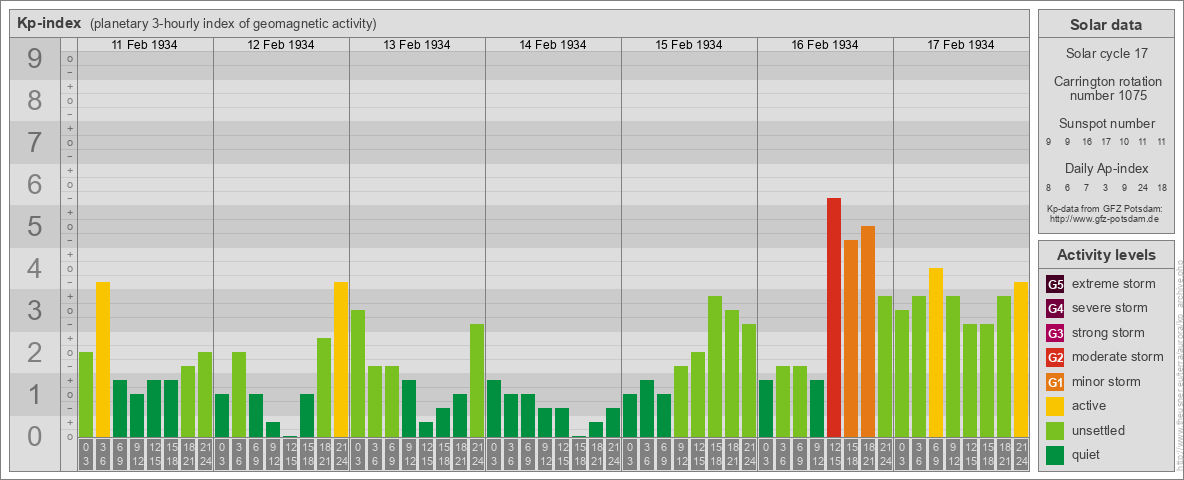Select the 16 Feb 15-18 orange bar
Viewport: 1184px width, 480px height.
[x=851, y=338]
